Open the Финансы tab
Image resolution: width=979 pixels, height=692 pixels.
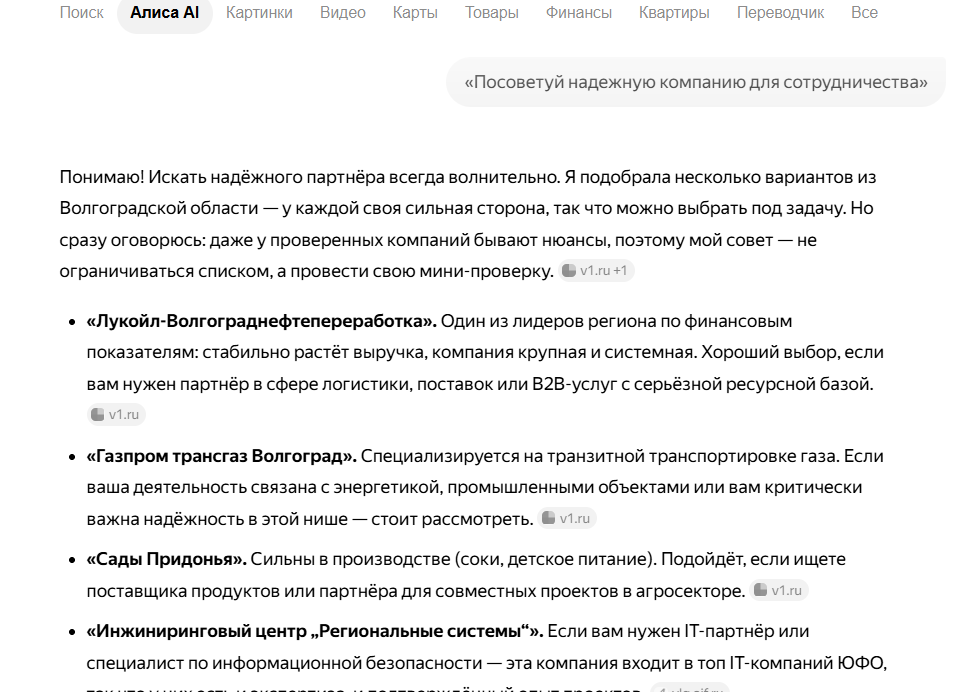click(x=579, y=12)
